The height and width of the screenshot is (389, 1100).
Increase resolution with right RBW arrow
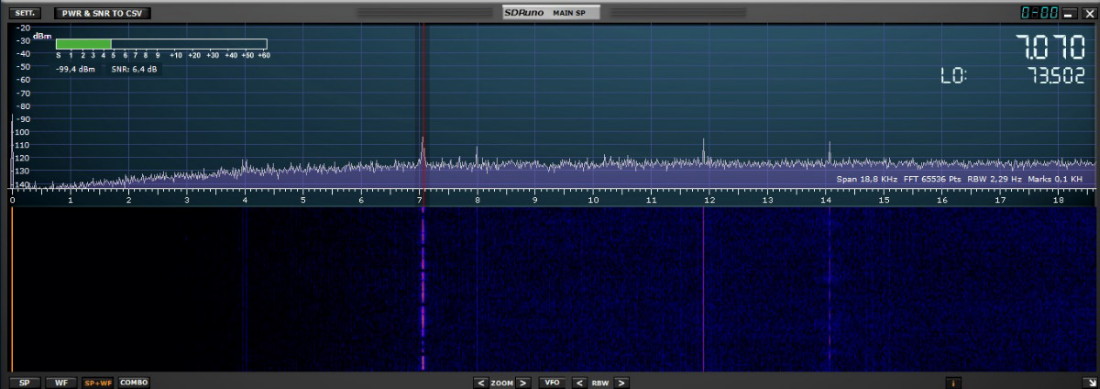click(622, 383)
